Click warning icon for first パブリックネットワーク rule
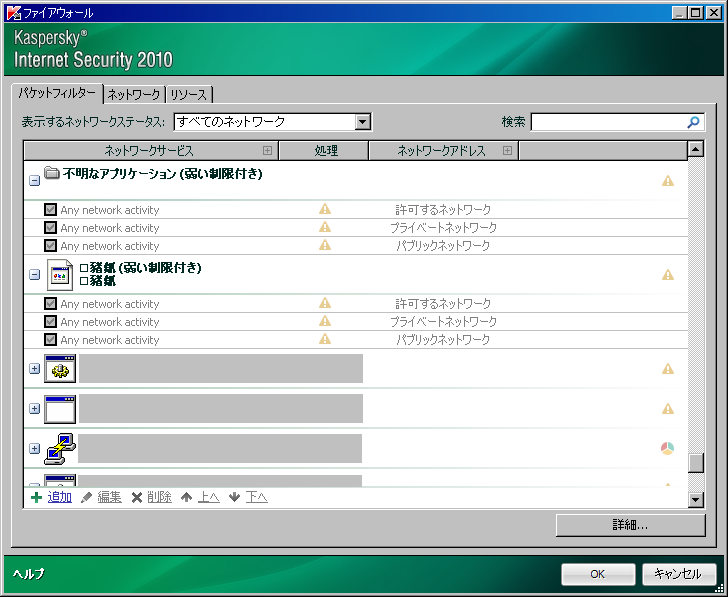This screenshot has height=597, width=728. [325, 245]
